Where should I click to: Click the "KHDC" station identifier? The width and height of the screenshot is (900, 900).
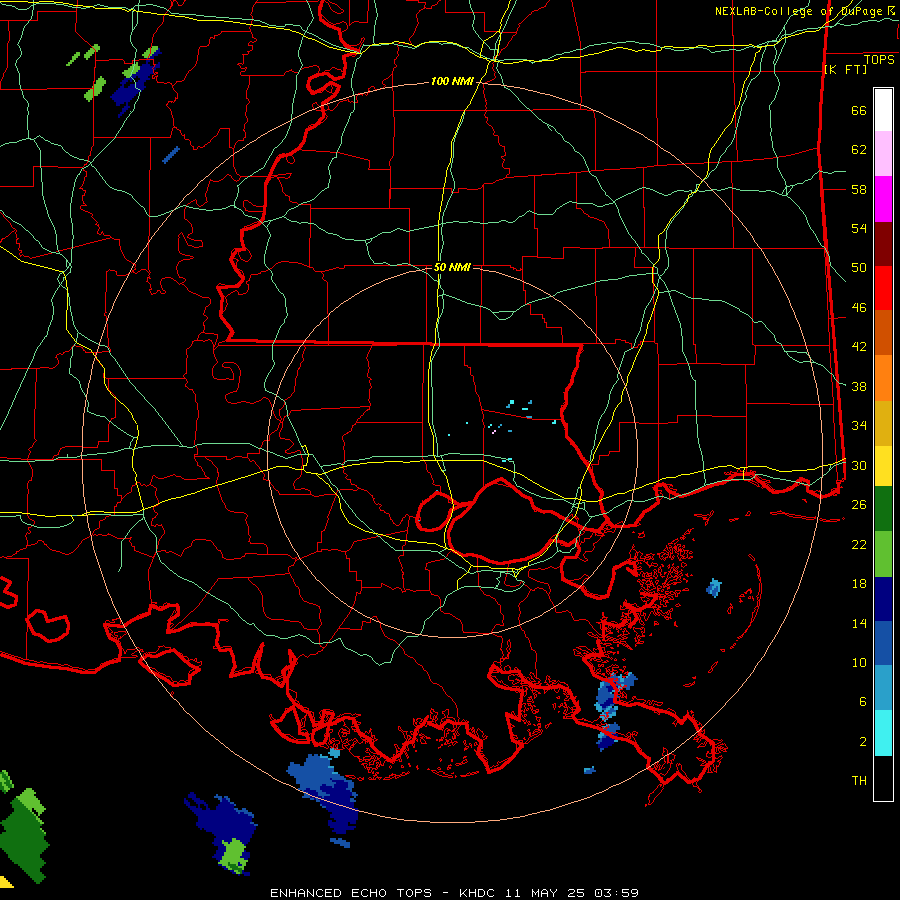(x=478, y=893)
